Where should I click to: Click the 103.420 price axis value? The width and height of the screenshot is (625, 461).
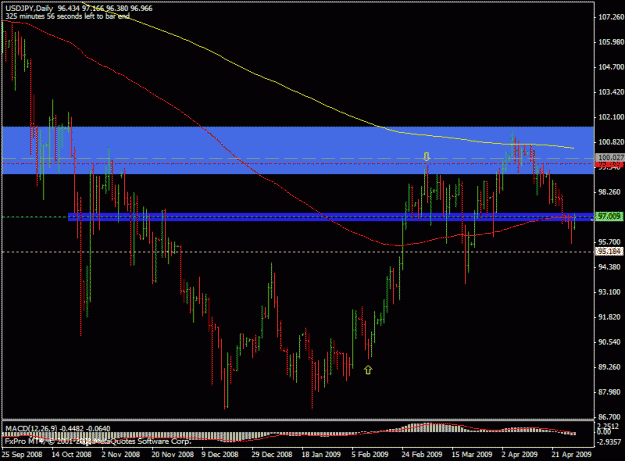(x=610, y=92)
